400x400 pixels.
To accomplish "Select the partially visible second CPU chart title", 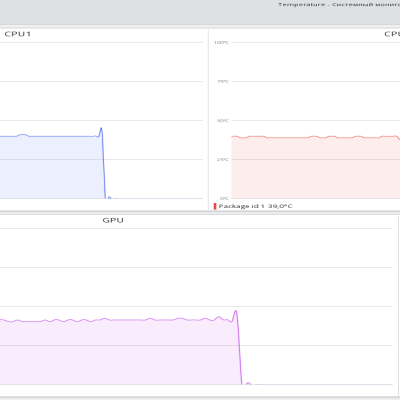I will (x=392, y=34).
